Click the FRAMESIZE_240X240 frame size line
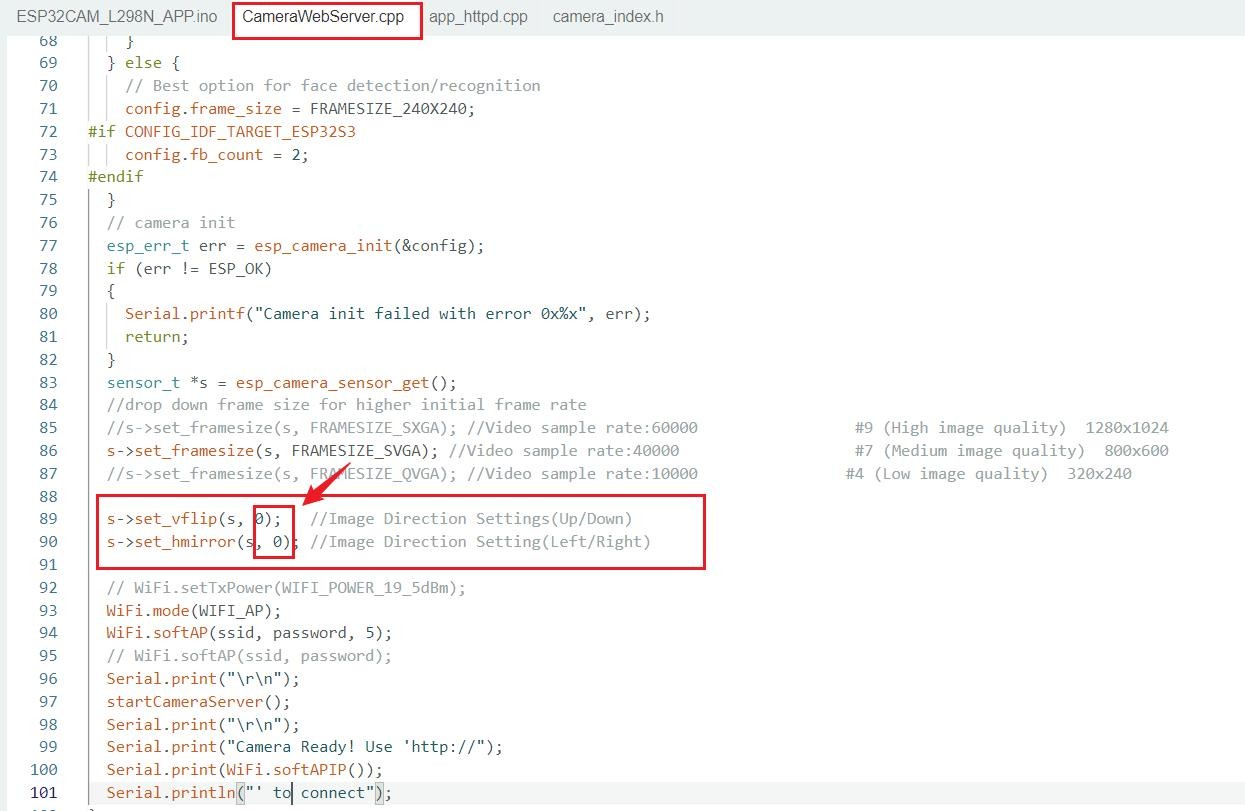The image size is (1245, 811). 300,109
